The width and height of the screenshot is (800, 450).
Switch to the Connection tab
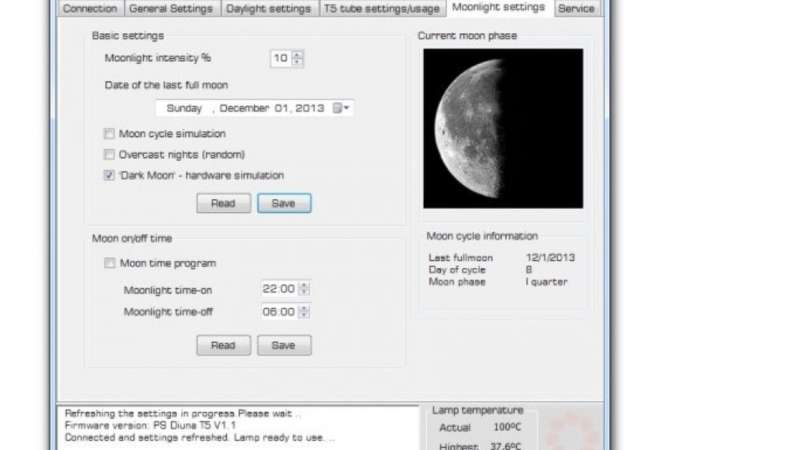tap(90, 9)
